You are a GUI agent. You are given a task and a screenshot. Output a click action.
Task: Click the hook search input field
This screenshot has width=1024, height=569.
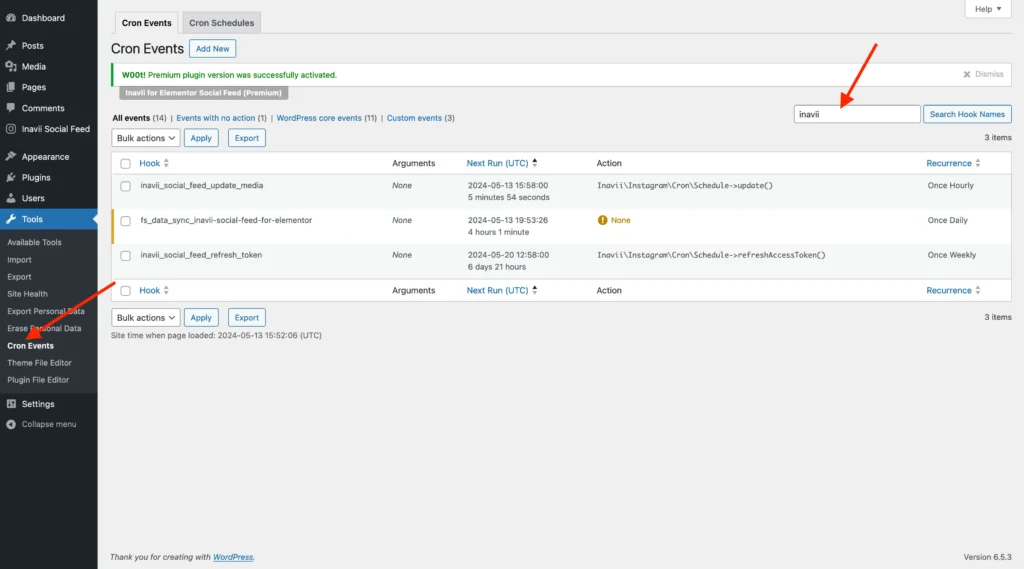pos(857,114)
